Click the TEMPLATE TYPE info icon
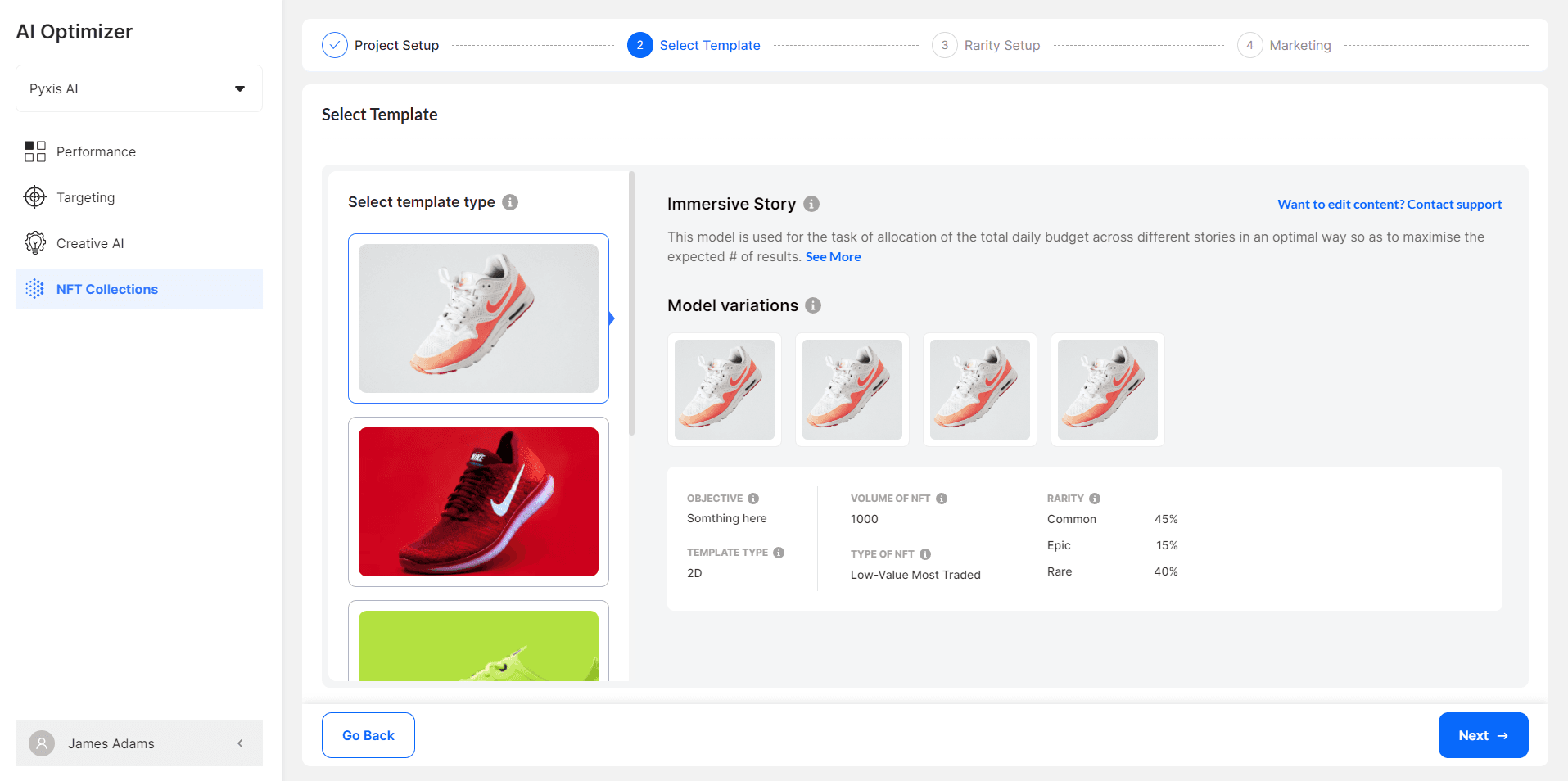 click(779, 553)
